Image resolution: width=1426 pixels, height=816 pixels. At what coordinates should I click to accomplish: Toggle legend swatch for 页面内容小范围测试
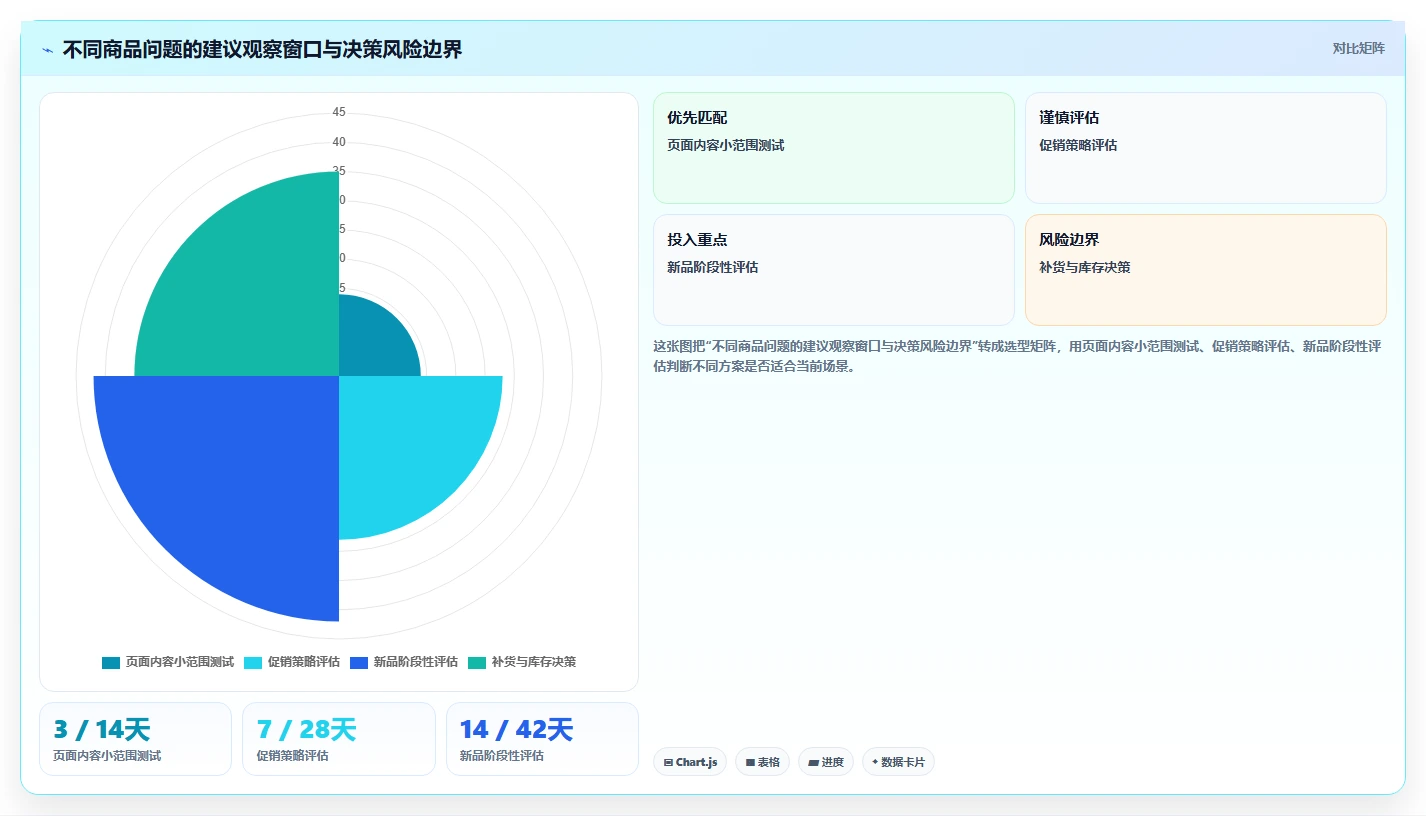click(110, 662)
